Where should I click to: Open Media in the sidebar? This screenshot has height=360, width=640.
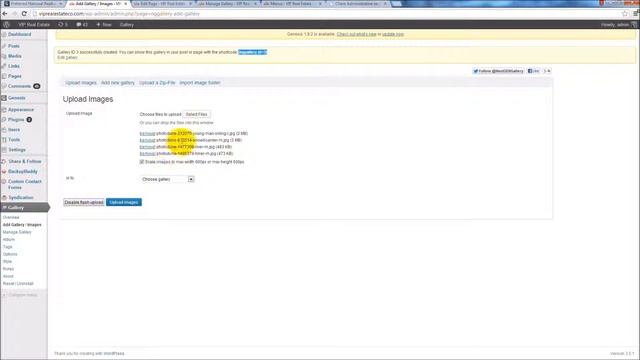tap(15, 56)
